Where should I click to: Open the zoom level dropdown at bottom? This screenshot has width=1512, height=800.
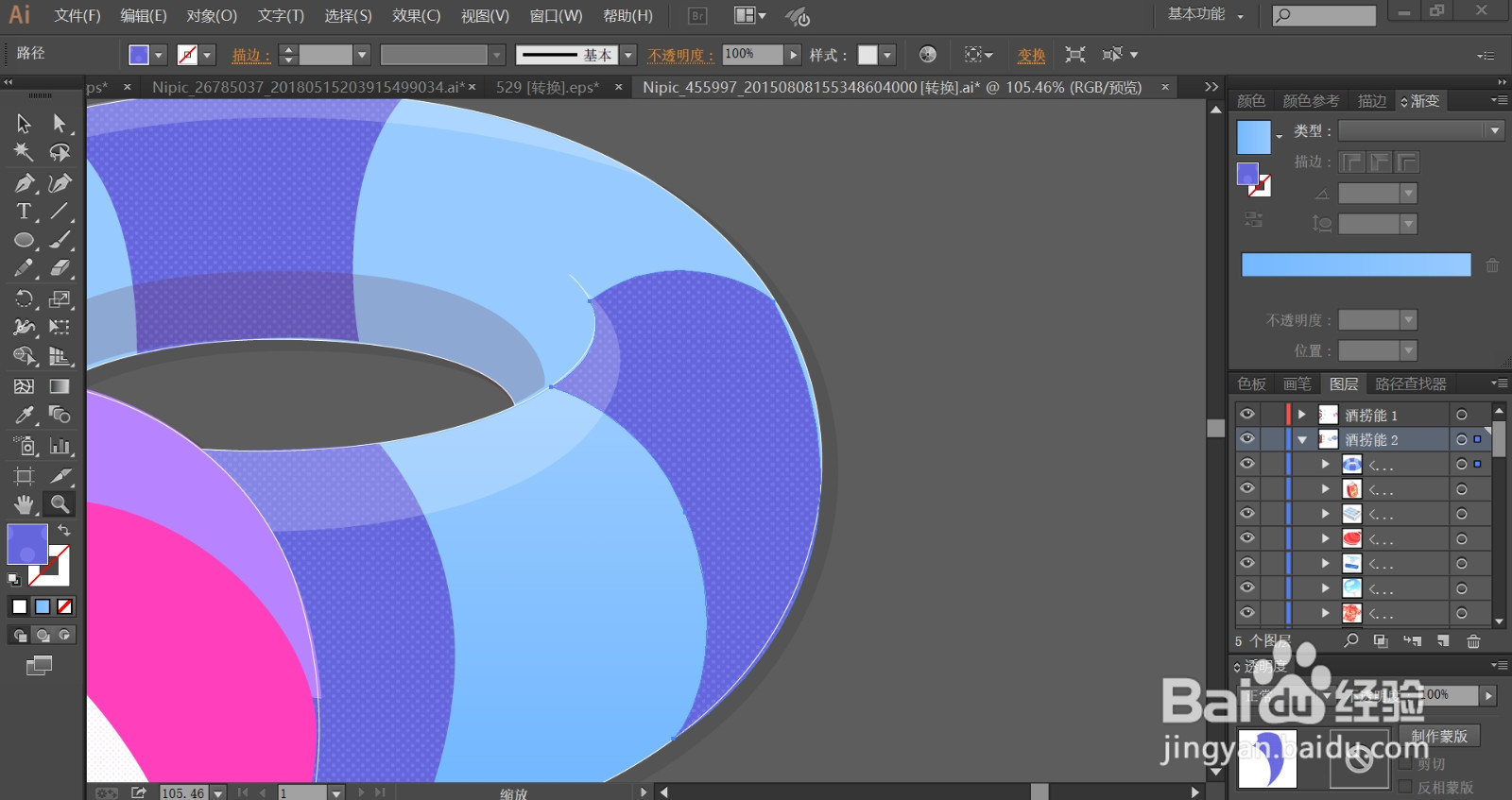(218, 792)
